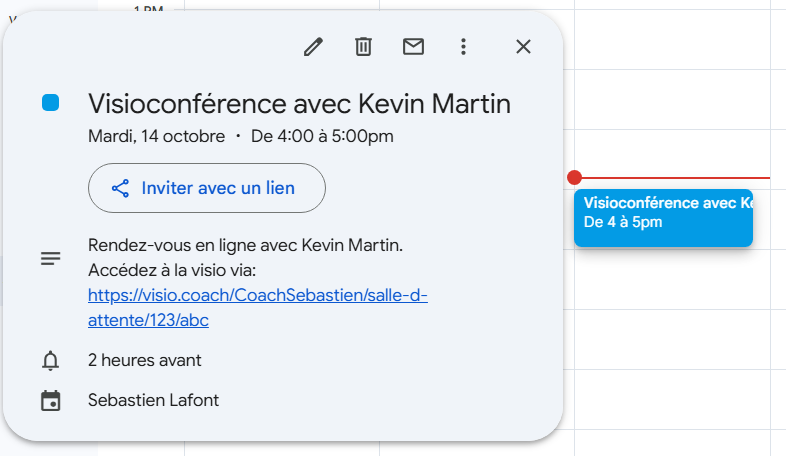This screenshot has height=456, width=786.
Task: Click the blue event color square
Action: click(x=51, y=103)
